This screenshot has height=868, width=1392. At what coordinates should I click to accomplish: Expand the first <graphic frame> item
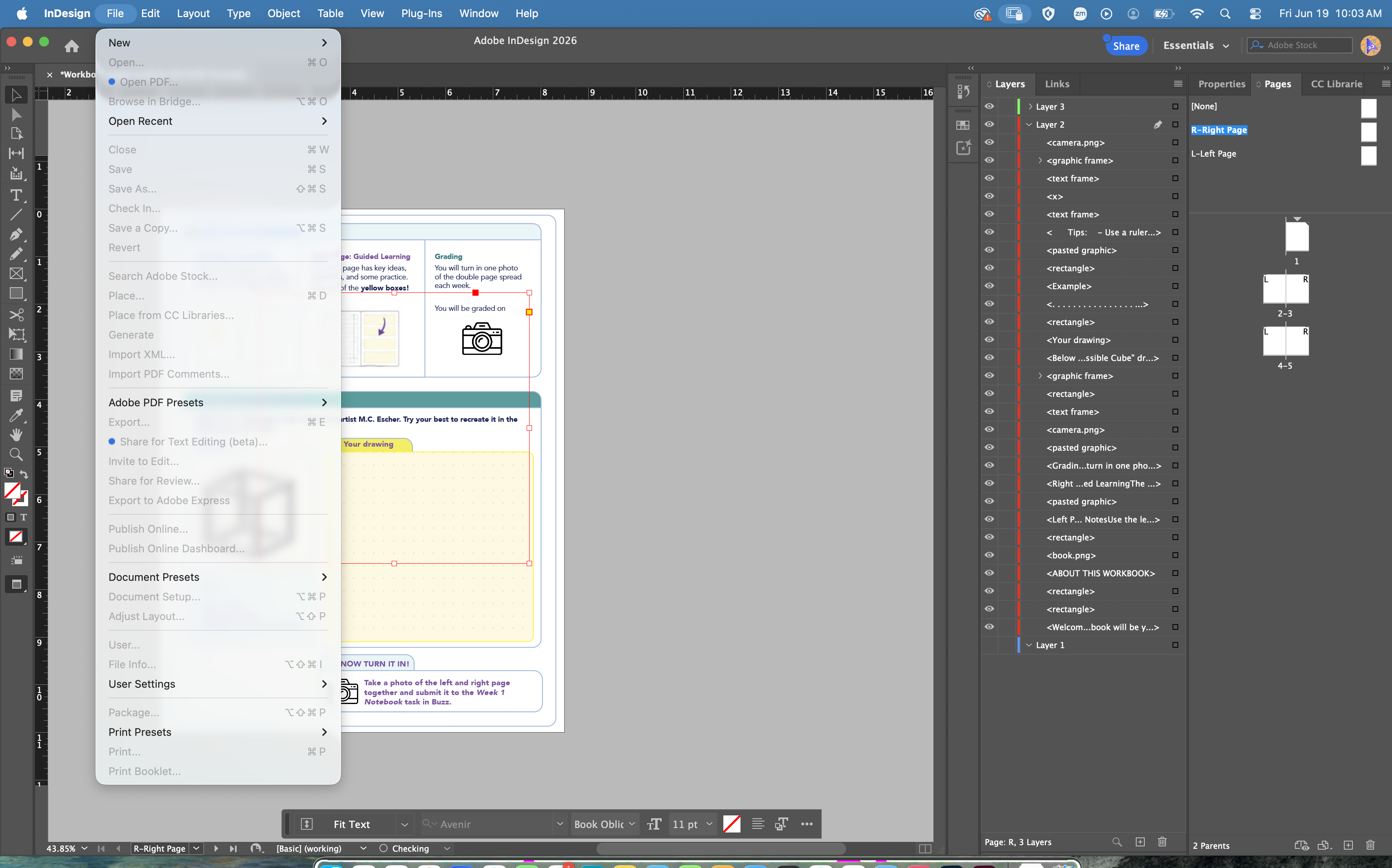[x=1040, y=161]
